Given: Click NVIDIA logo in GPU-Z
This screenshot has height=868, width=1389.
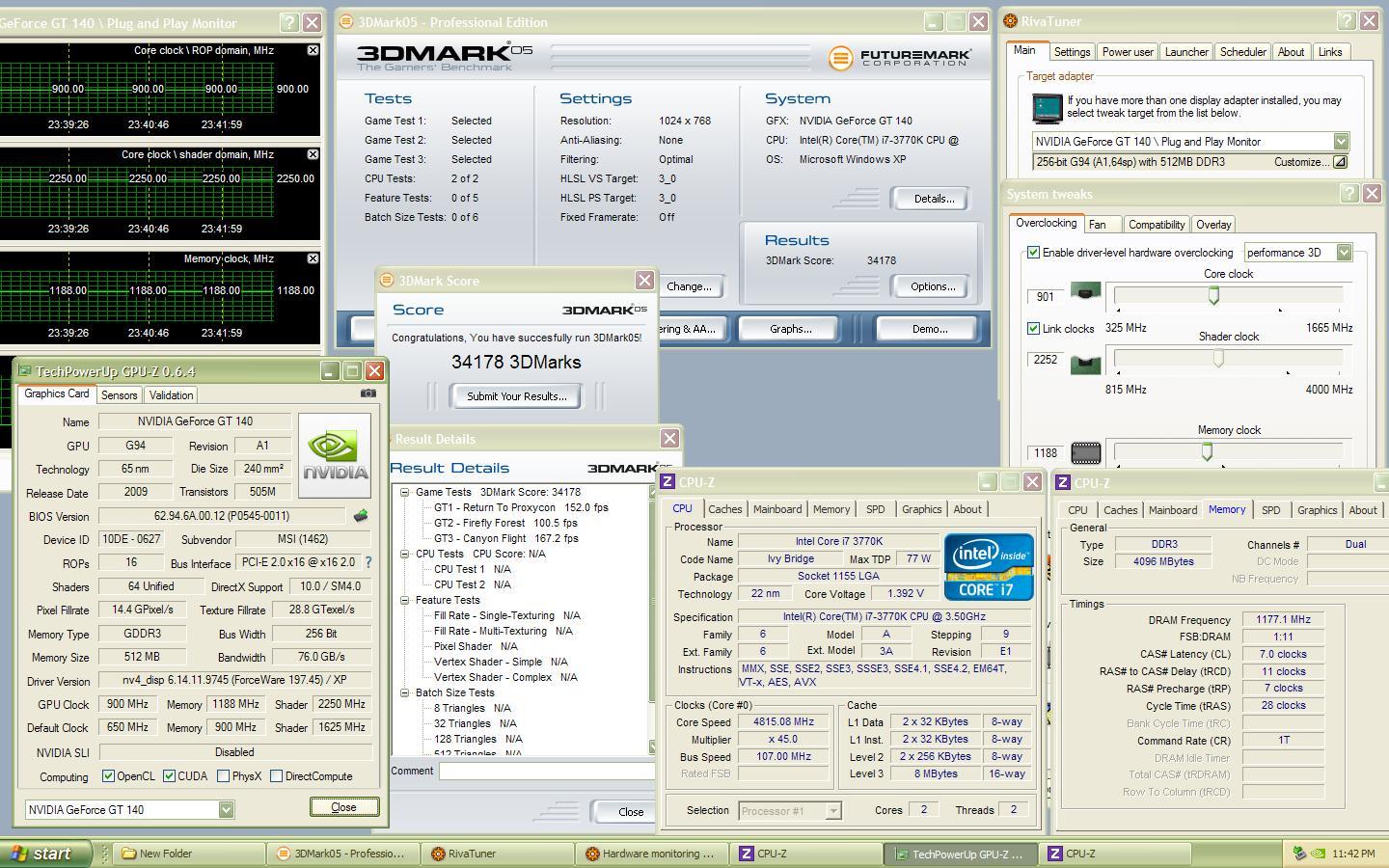Looking at the screenshot, I should [x=335, y=455].
